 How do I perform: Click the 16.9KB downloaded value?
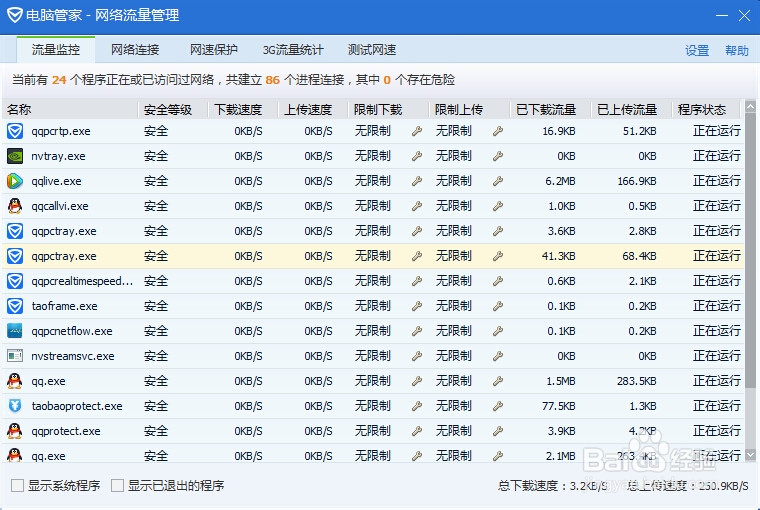[558, 131]
